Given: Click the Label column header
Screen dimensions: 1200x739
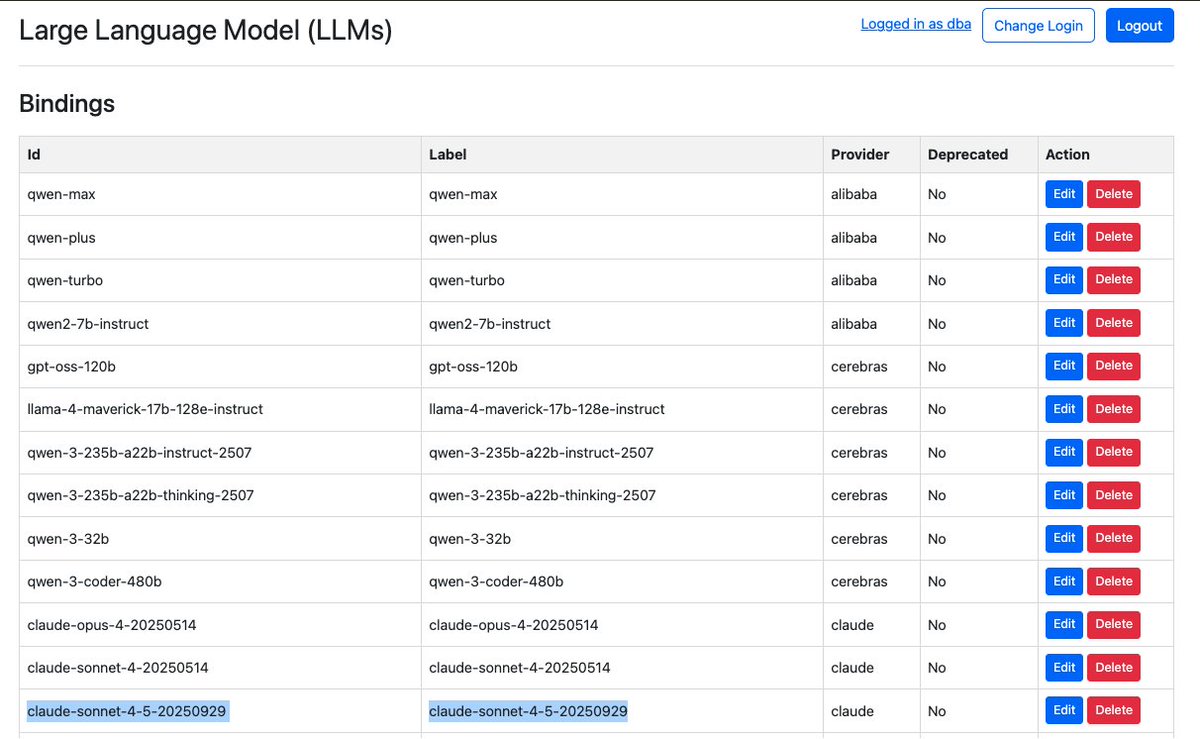Looking at the screenshot, I should [622, 155].
